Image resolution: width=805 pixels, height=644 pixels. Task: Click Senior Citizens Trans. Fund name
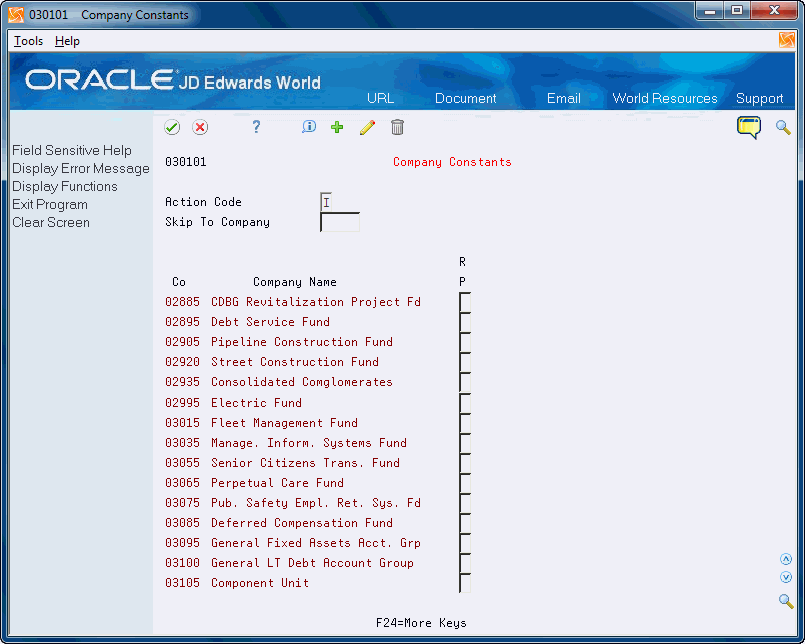pyautogui.click(x=305, y=463)
